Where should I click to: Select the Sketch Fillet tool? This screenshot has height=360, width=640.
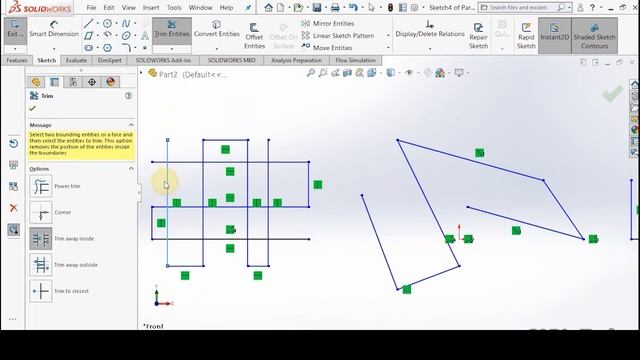coord(126,48)
